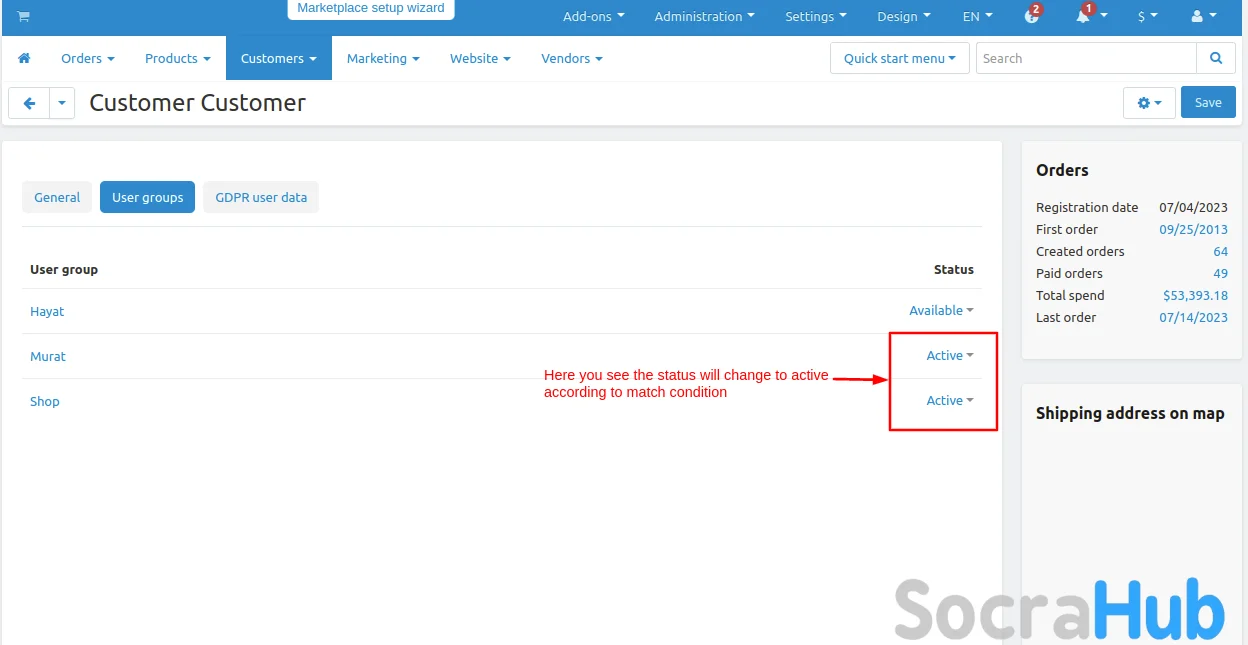Screen dimensions: 1248x645
Task: View the 64 created orders link
Action: pyautogui.click(x=1220, y=252)
